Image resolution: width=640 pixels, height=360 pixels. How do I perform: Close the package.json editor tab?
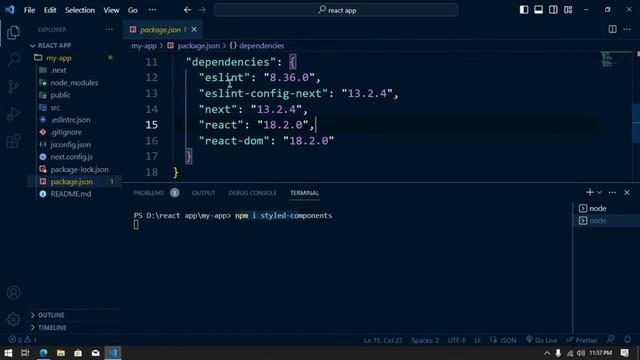coord(194,29)
